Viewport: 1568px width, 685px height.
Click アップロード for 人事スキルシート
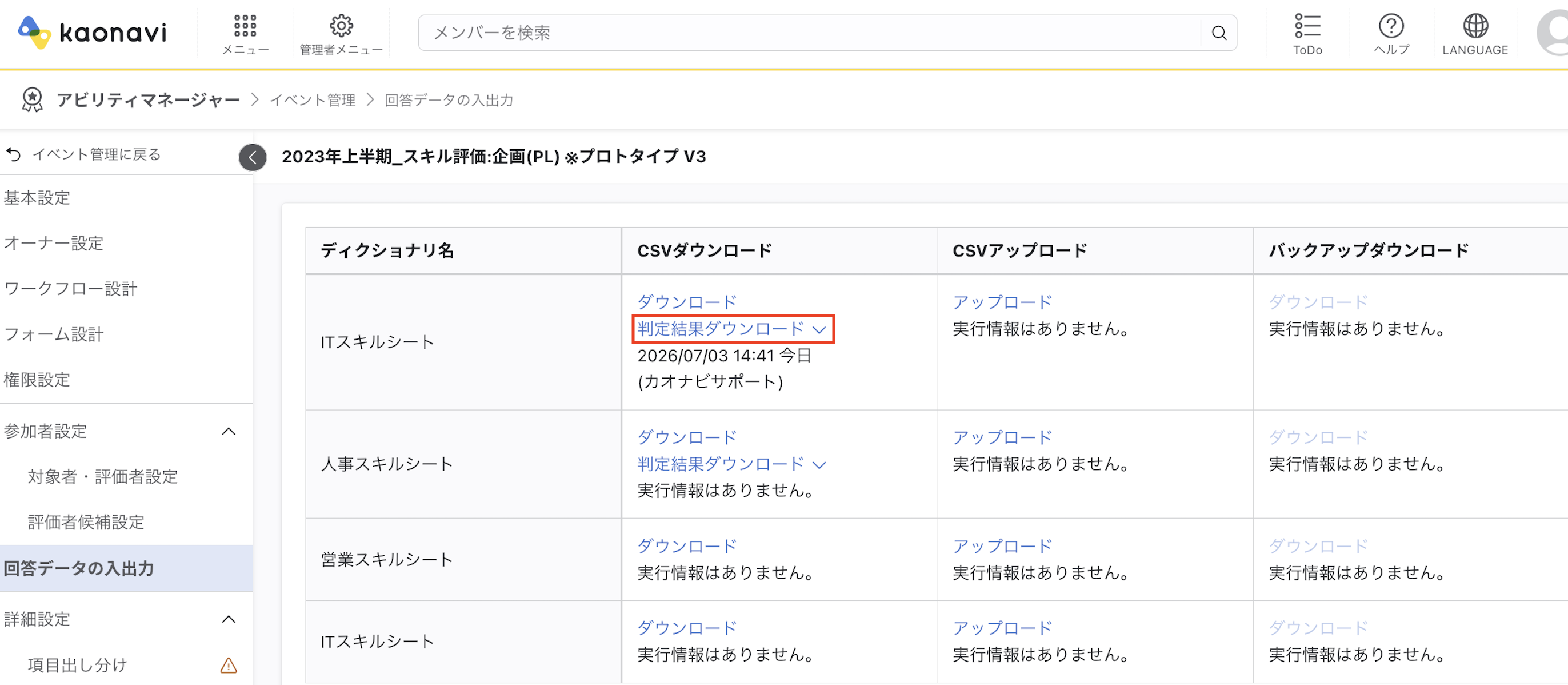click(x=1002, y=437)
